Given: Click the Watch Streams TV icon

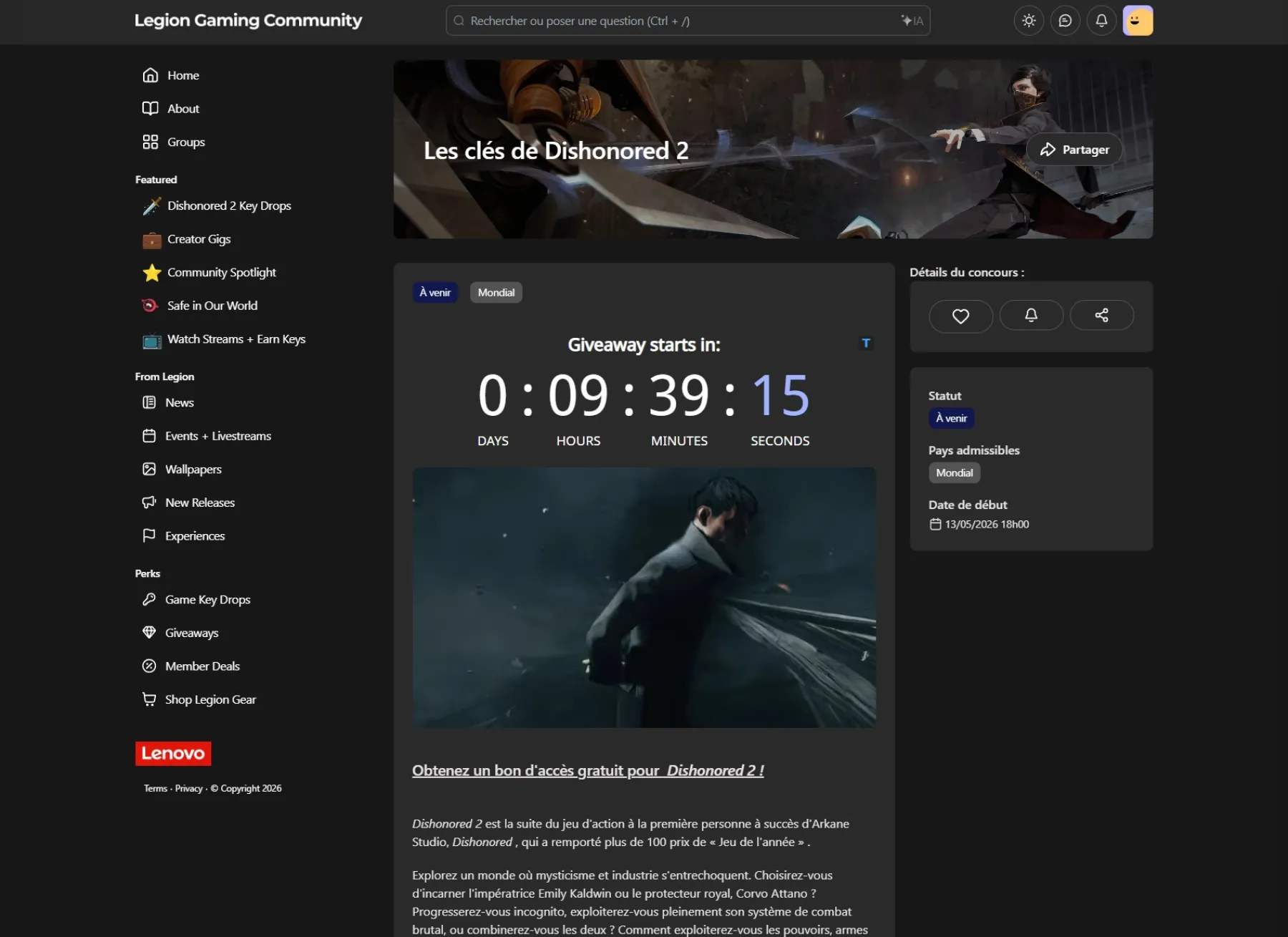Looking at the screenshot, I should coord(152,340).
